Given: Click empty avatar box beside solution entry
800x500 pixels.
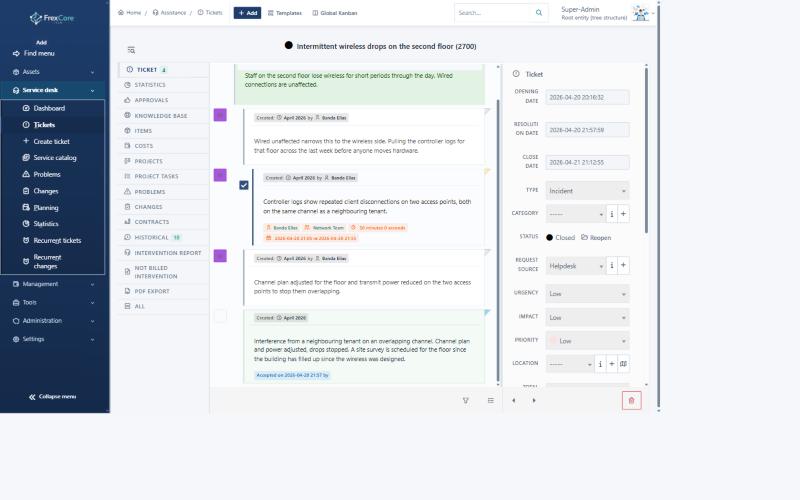Looking at the screenshot, I should pyautogui.click(x=220, y=316).
